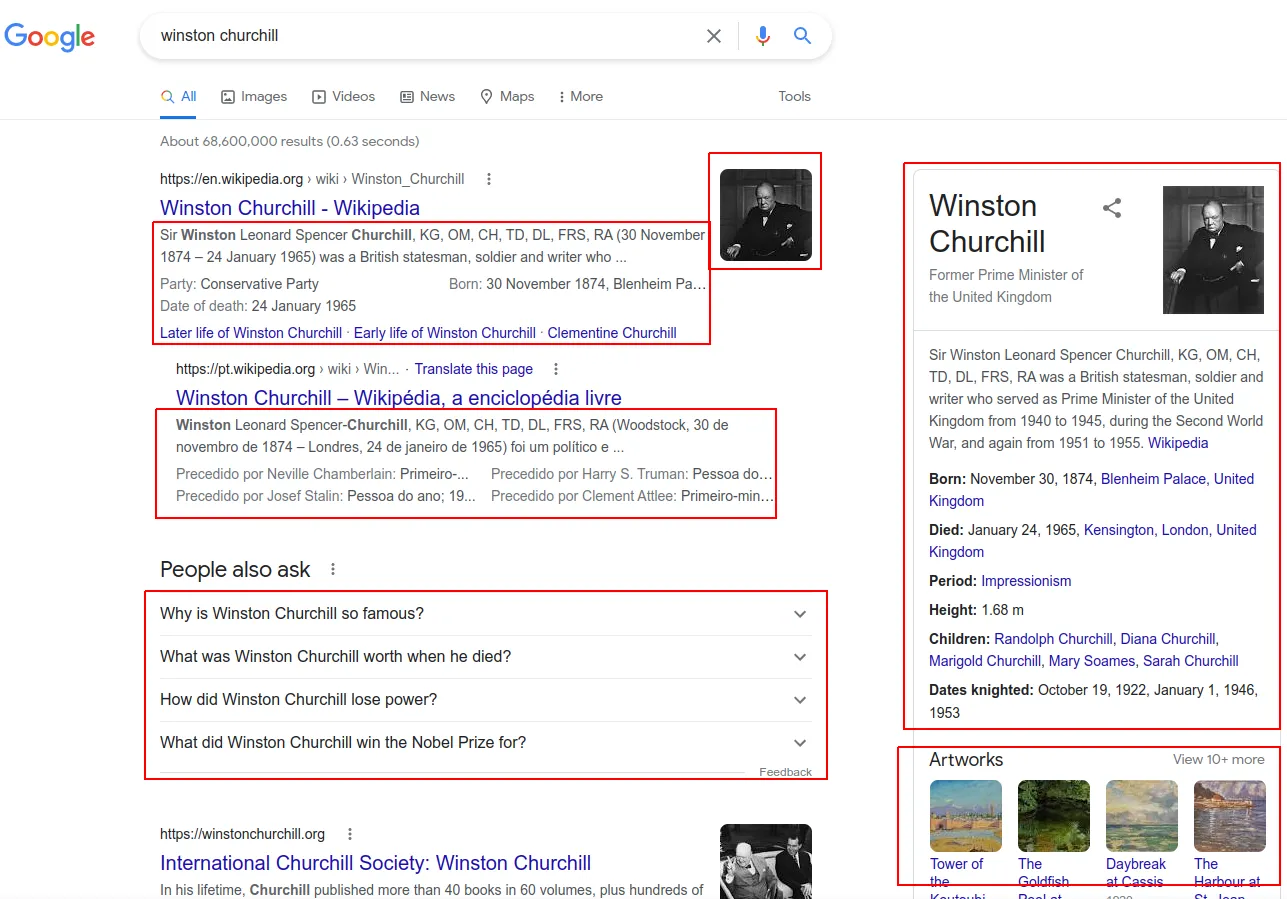
Task: Share the Winston Churchill knowledge panel
Action: click(x=1112, y=208)
